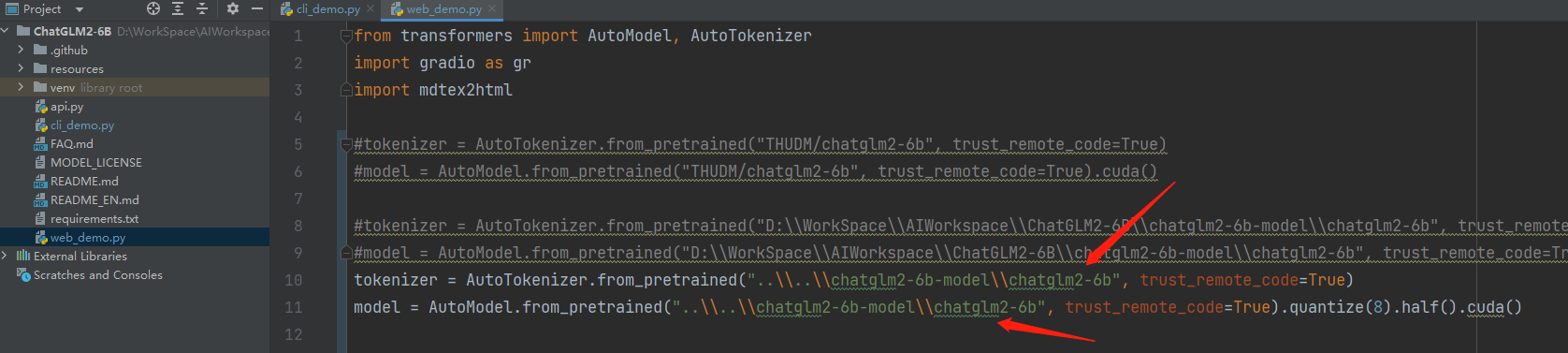
Task: Click the Expand All icon in Project panel
Action: tap(178, 8)
